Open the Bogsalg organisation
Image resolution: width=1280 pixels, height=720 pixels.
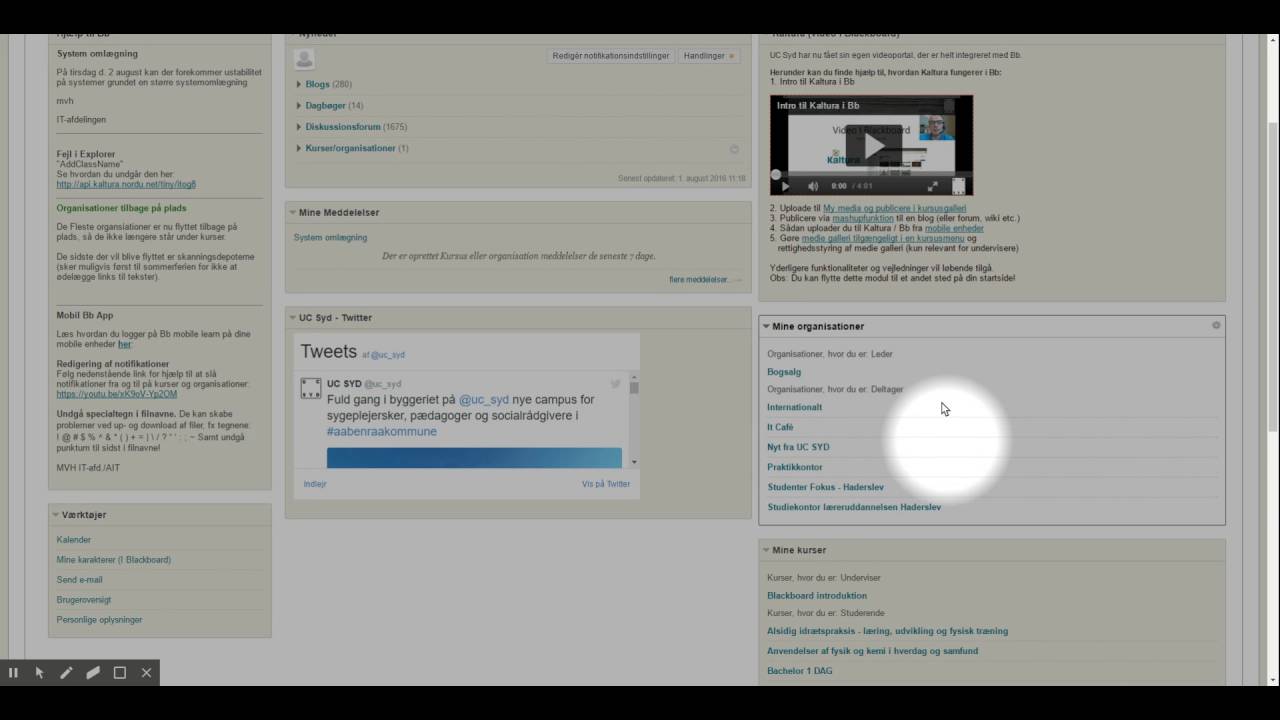pyautogui.click(x=784, y=372)
